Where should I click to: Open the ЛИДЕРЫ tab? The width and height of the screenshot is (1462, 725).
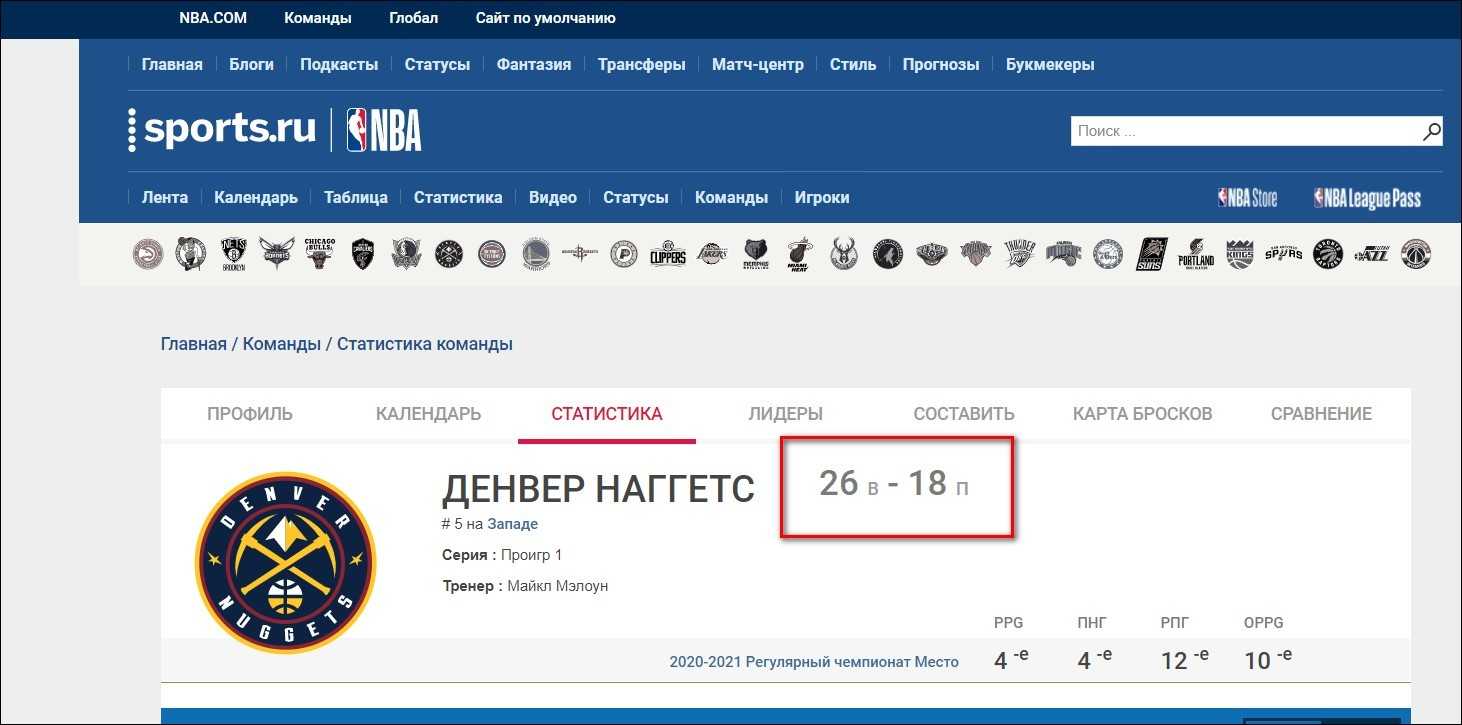pyautogui.click(x=785, y=414)
